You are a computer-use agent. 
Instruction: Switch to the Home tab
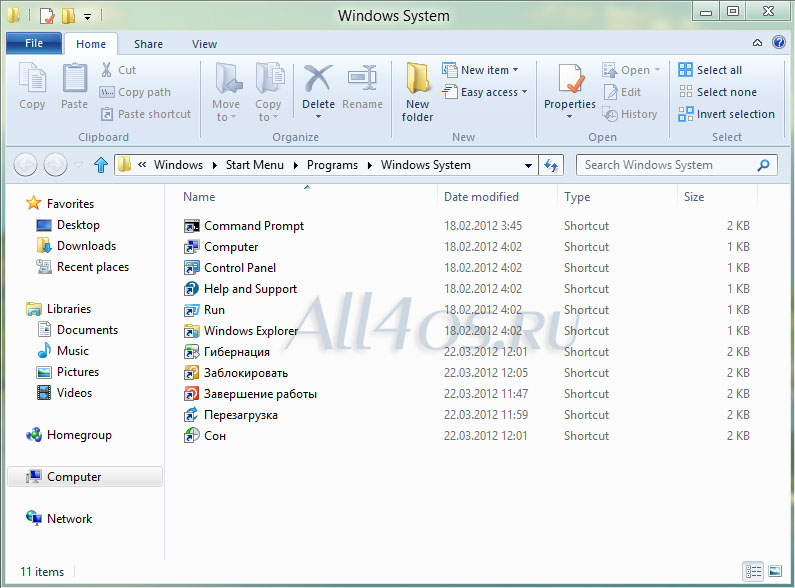(x=91, y=44)
